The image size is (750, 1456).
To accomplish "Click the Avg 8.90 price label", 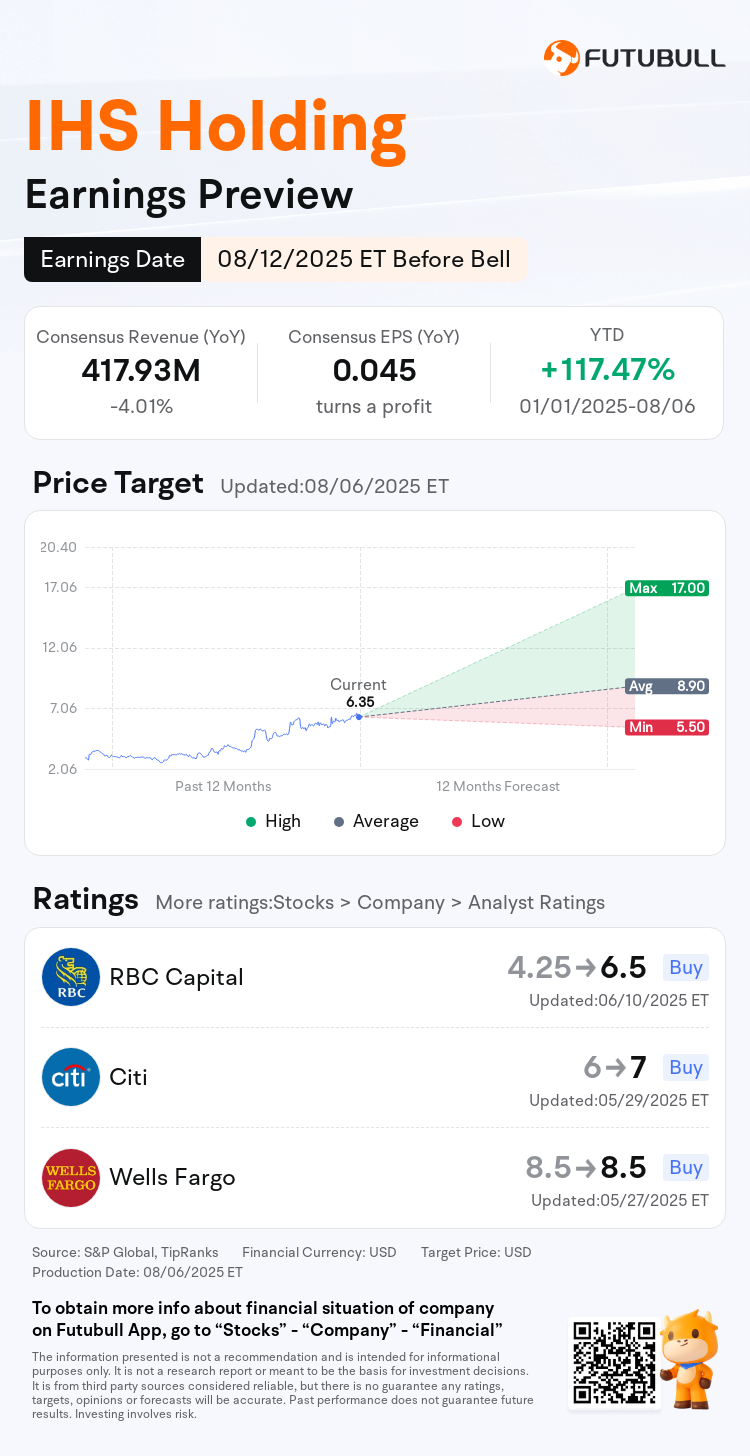I will pyautogui.click(x=666, y=686).
